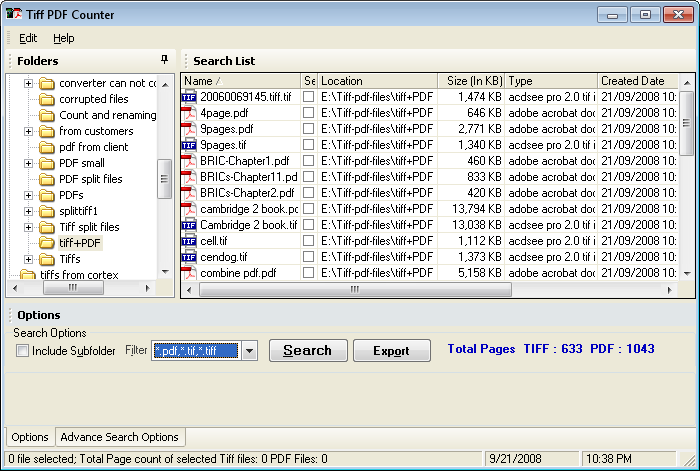The width and height of the screenshot is (700, 471).
Task: Click the PDF icon of combine pdf.pdf
Action: click(190, 273)
